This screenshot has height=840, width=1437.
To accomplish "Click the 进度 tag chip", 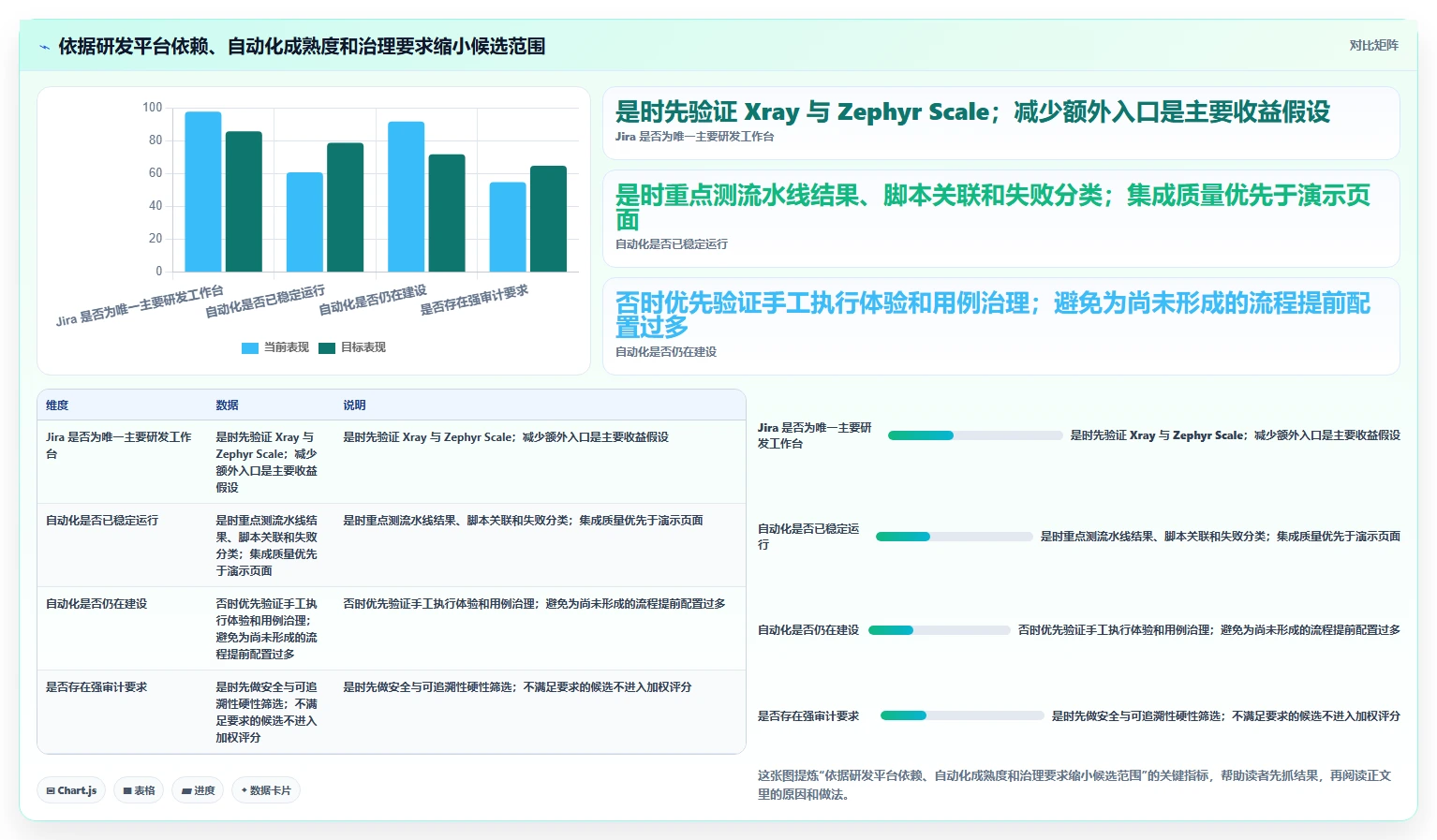I will [198, 790].
